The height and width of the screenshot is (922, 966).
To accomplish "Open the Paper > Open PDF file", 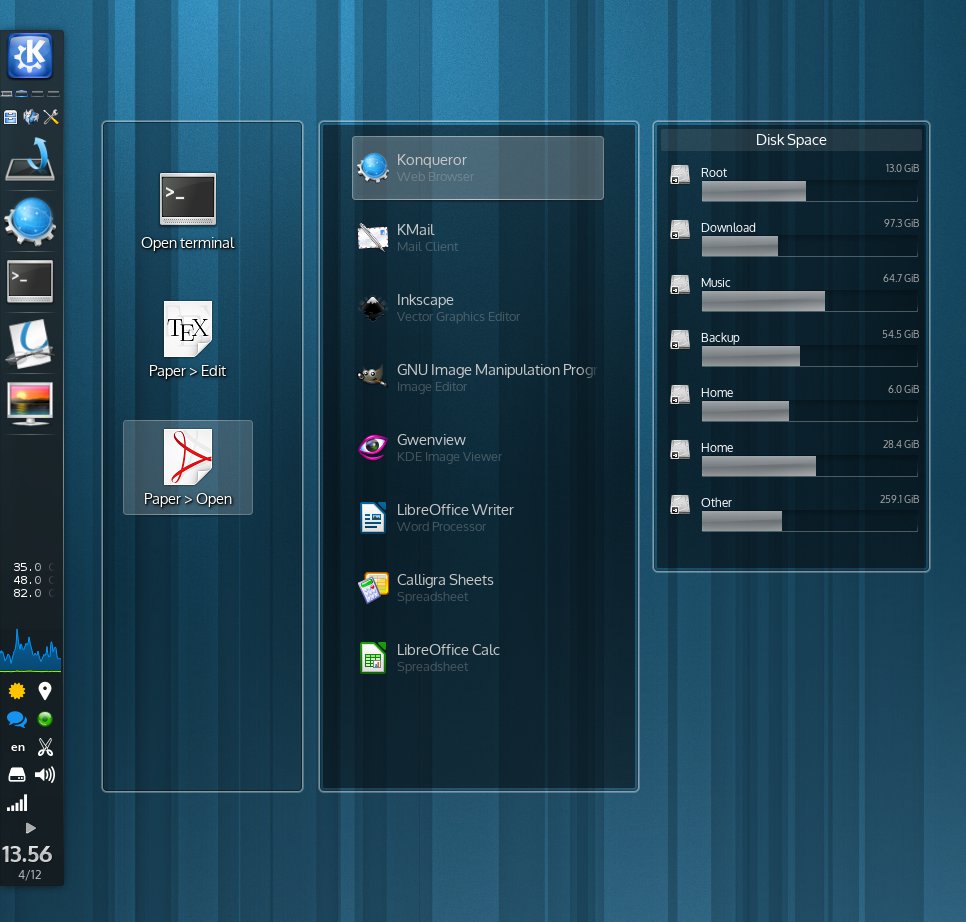I will click(188, 467).
